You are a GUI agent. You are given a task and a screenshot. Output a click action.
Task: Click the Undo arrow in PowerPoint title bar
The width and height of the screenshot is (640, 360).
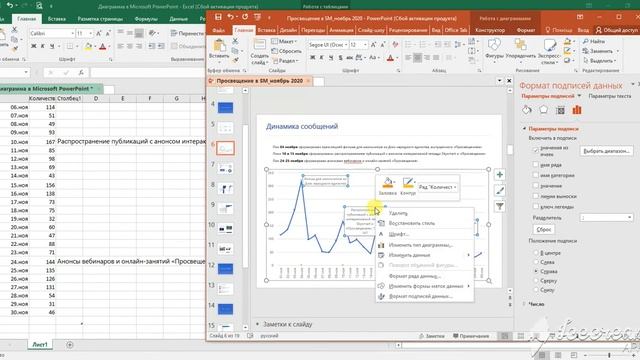click(x=231, y=17)
